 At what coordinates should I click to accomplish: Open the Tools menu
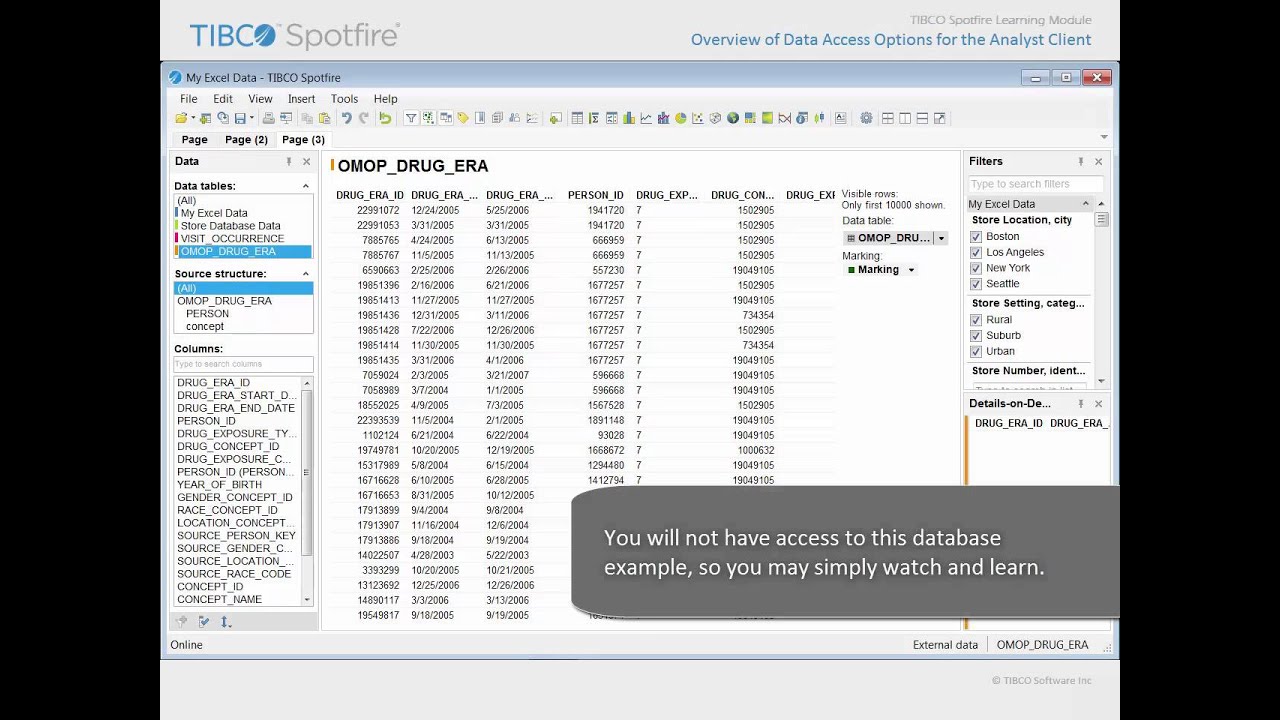click(x=344, y=99)
